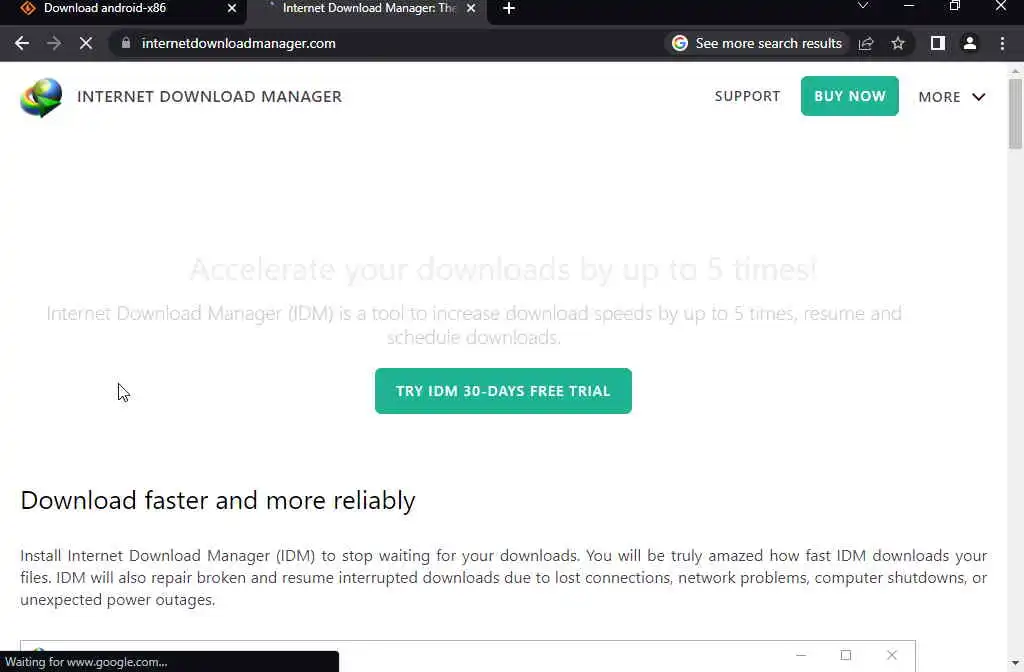
Task: Click the Download faster and more reliably heading
Action: [217, 500]
